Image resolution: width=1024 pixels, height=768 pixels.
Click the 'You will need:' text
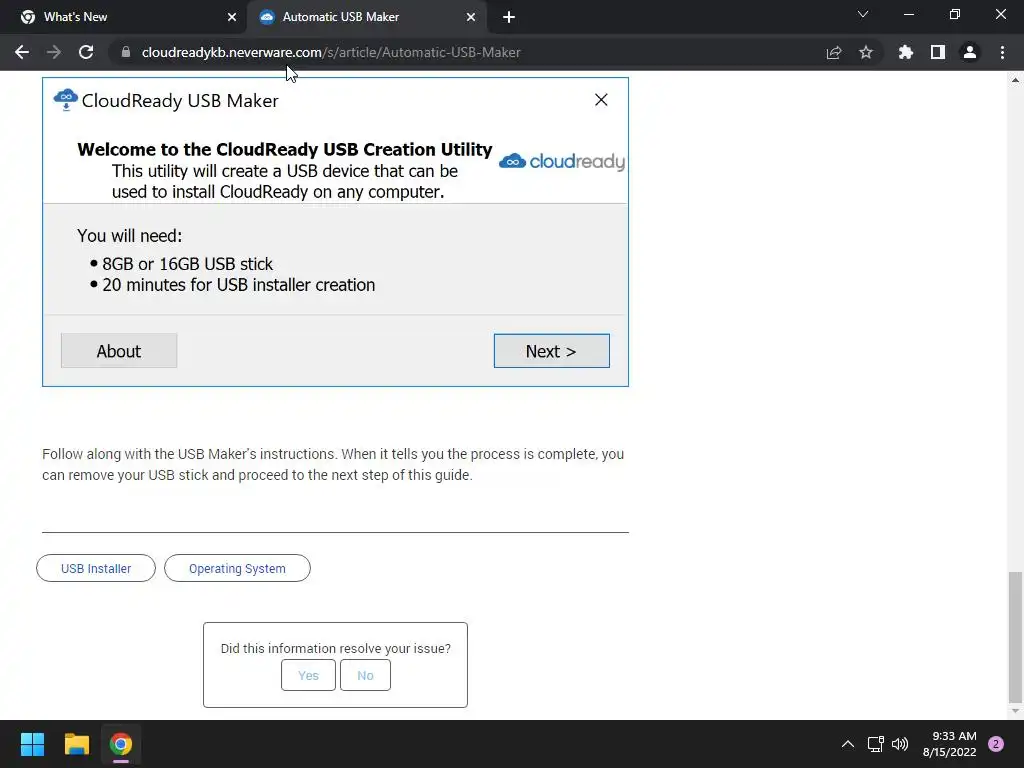[x=129, y=236]
